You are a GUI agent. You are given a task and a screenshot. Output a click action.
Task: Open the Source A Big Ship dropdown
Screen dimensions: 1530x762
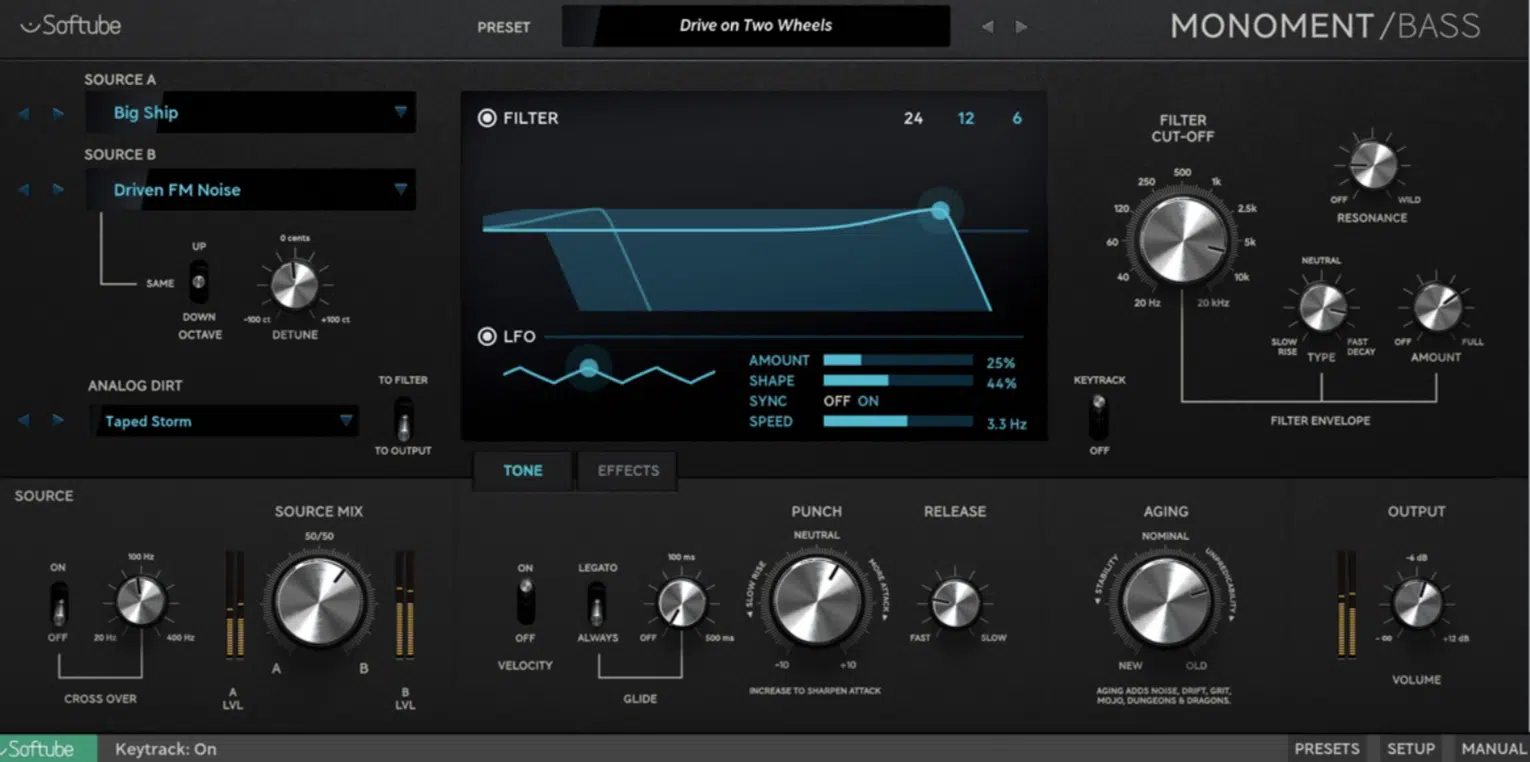pos(250,113)
